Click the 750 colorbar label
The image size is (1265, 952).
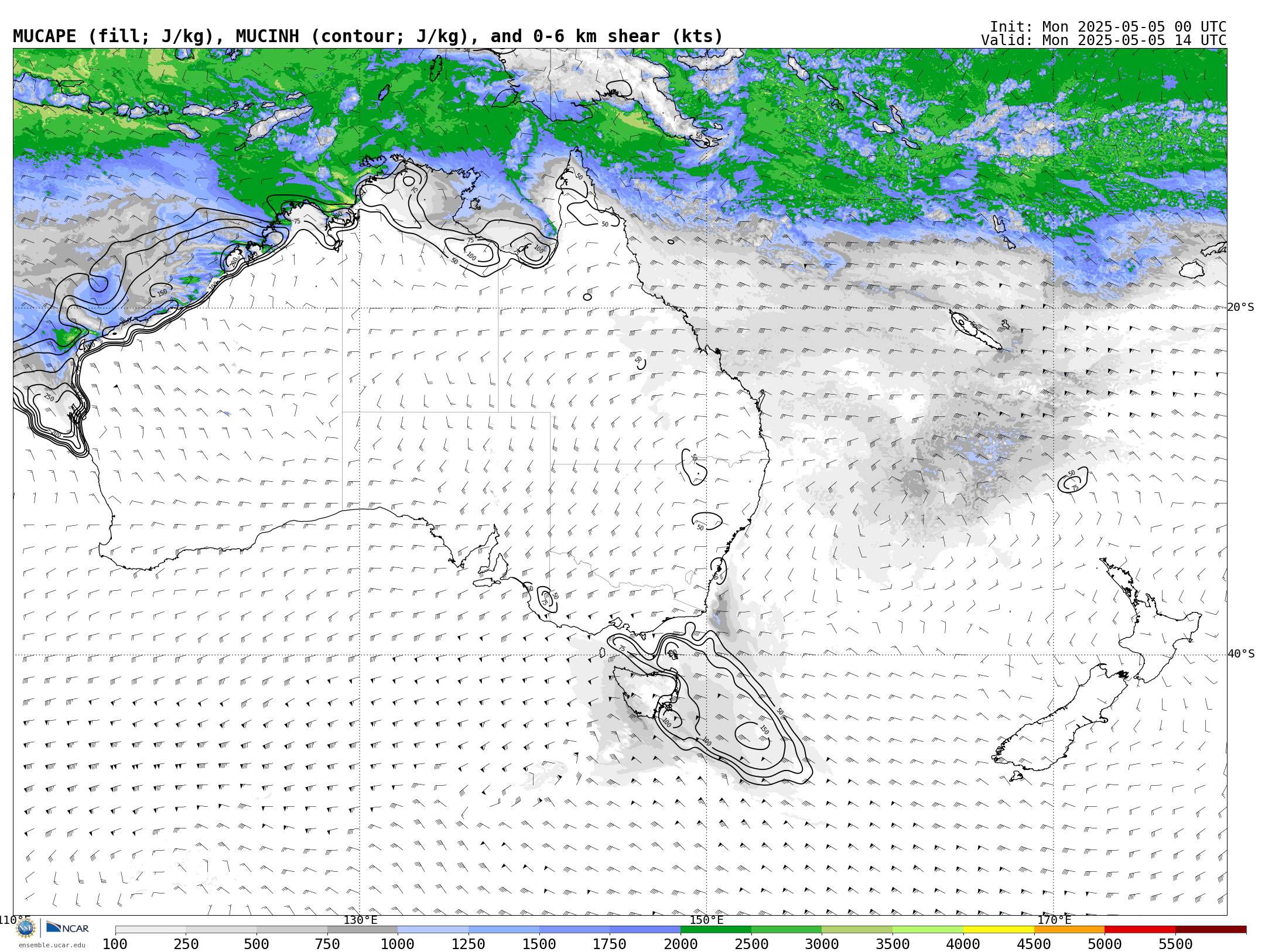[x=327, y=944]
